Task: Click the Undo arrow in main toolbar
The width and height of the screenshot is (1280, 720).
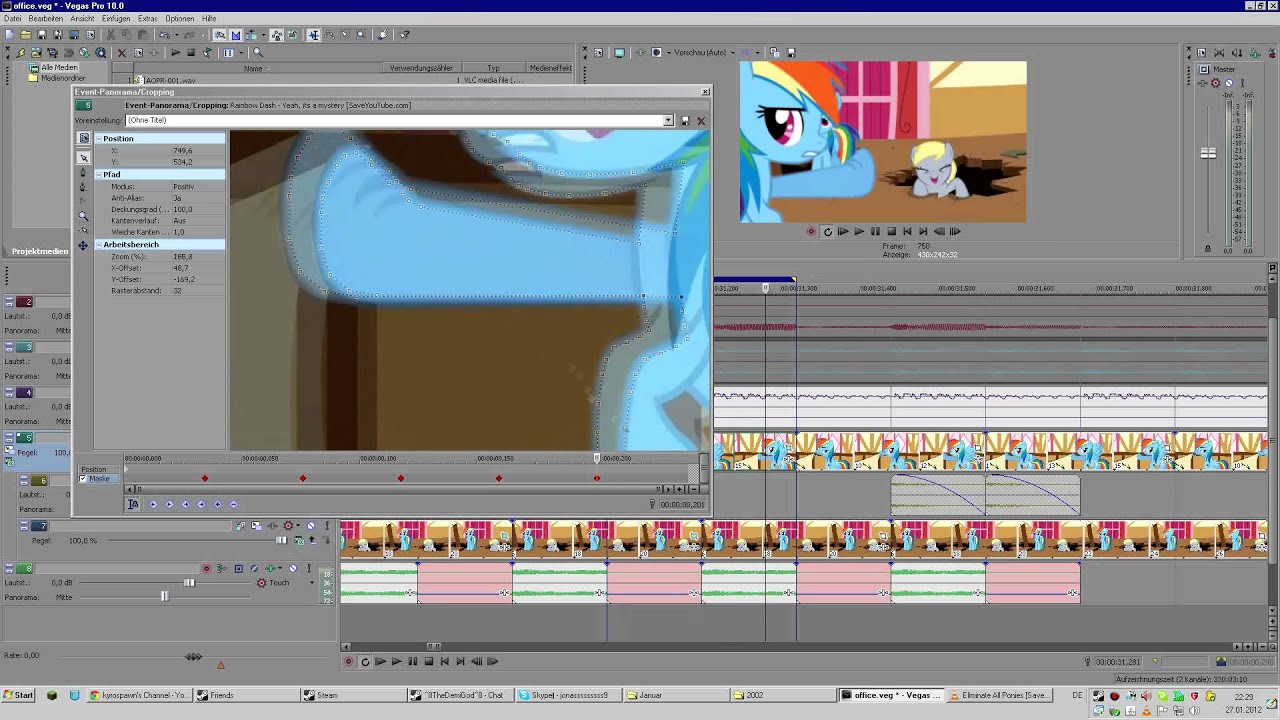Action: [x=164, y=34]
